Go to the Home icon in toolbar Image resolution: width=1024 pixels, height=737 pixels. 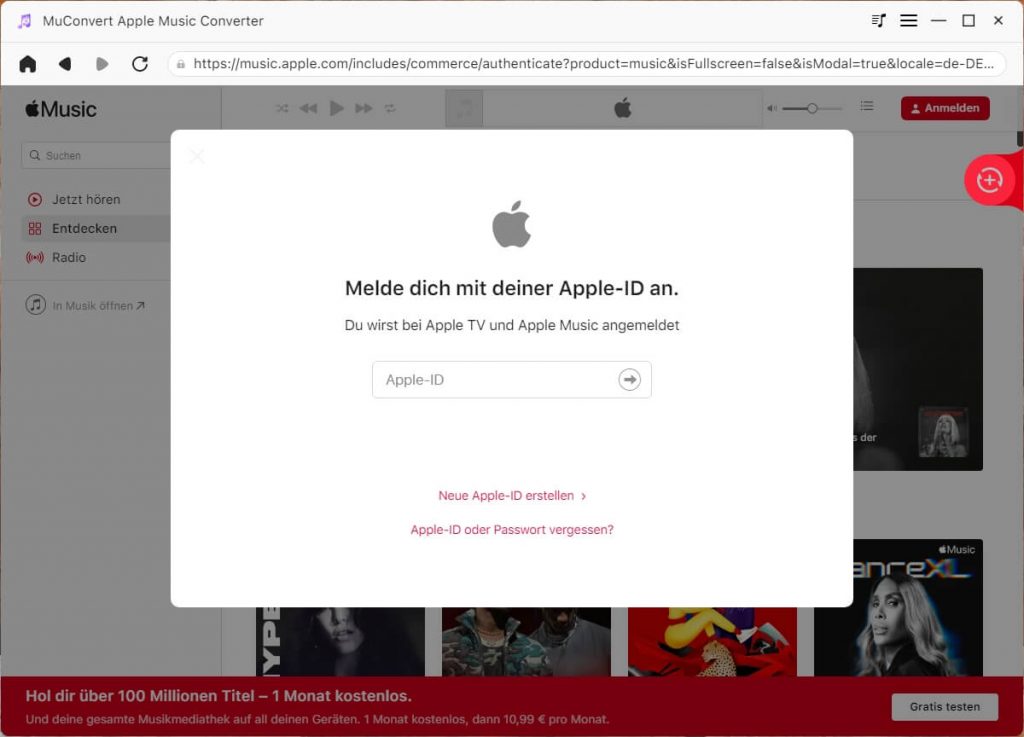click(x=27, y=64)
